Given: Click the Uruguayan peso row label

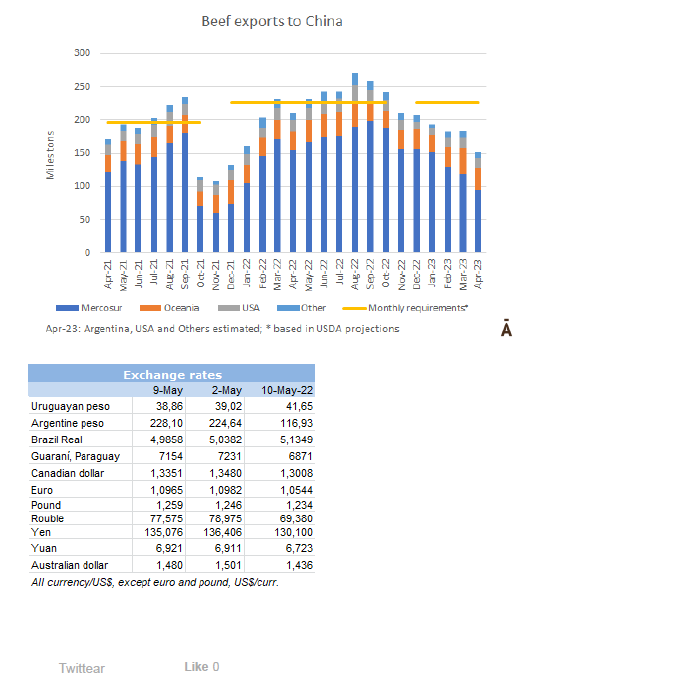Looking at the screenshot, I should click(x=70, y=406).
